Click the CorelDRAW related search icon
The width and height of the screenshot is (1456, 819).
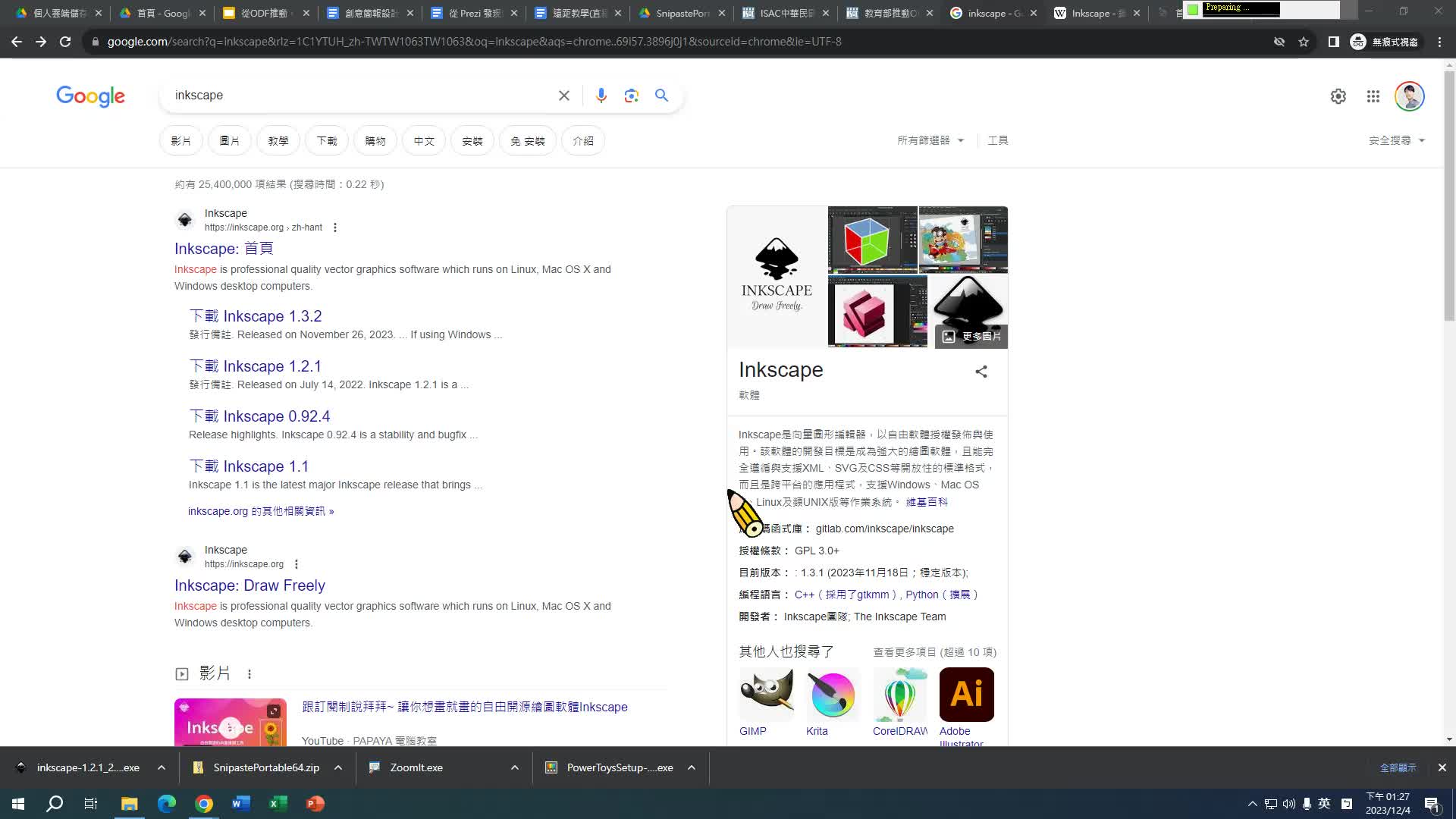click(x=900, y=695)
